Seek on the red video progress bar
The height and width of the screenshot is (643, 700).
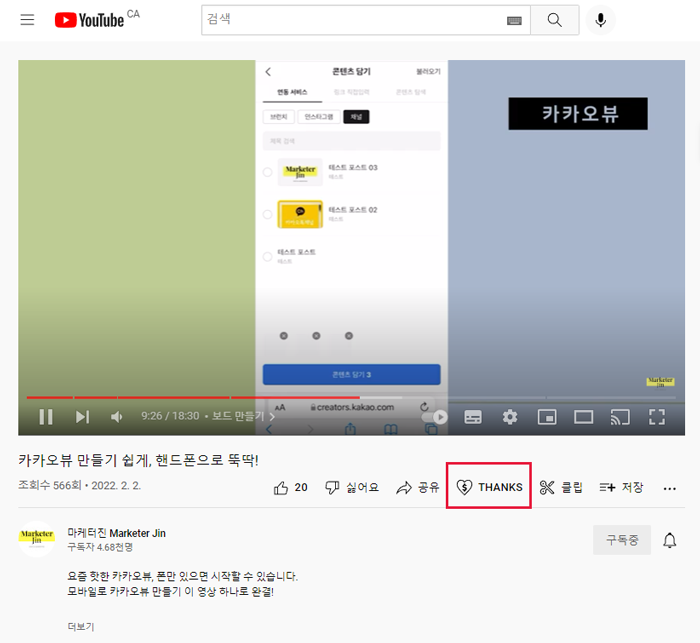[351, 397]
